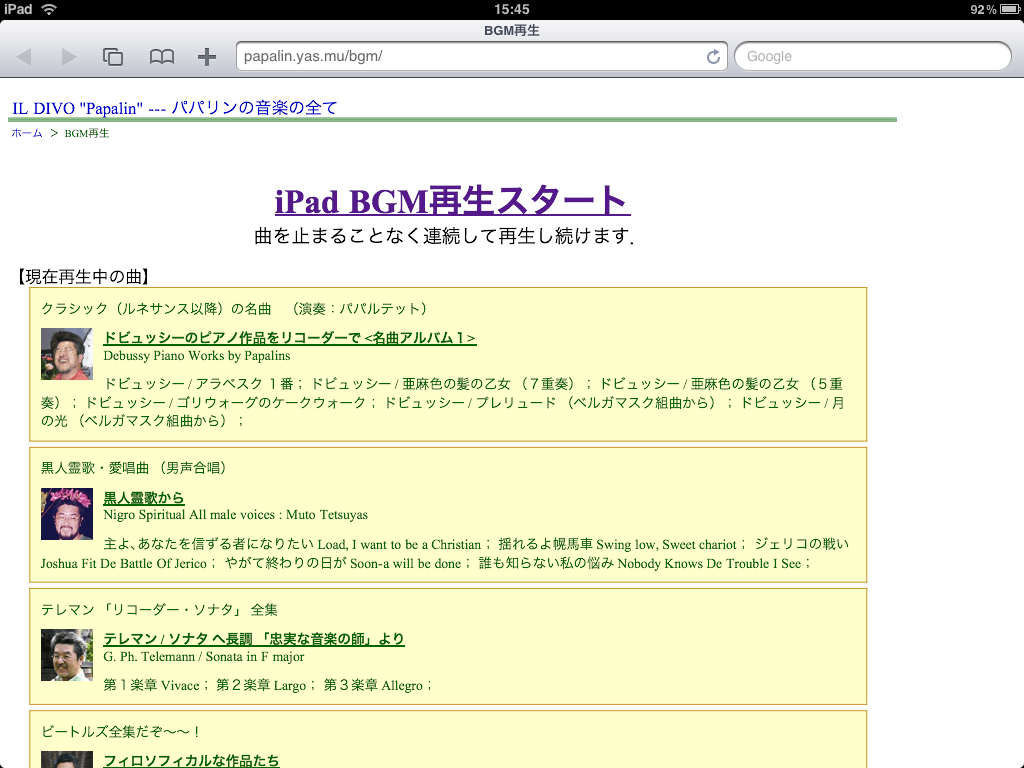The width and height of the screenshot is (1024, 768).
Task: Click the 第３楽章 Allegro movement text
Action: coord(373,685)
